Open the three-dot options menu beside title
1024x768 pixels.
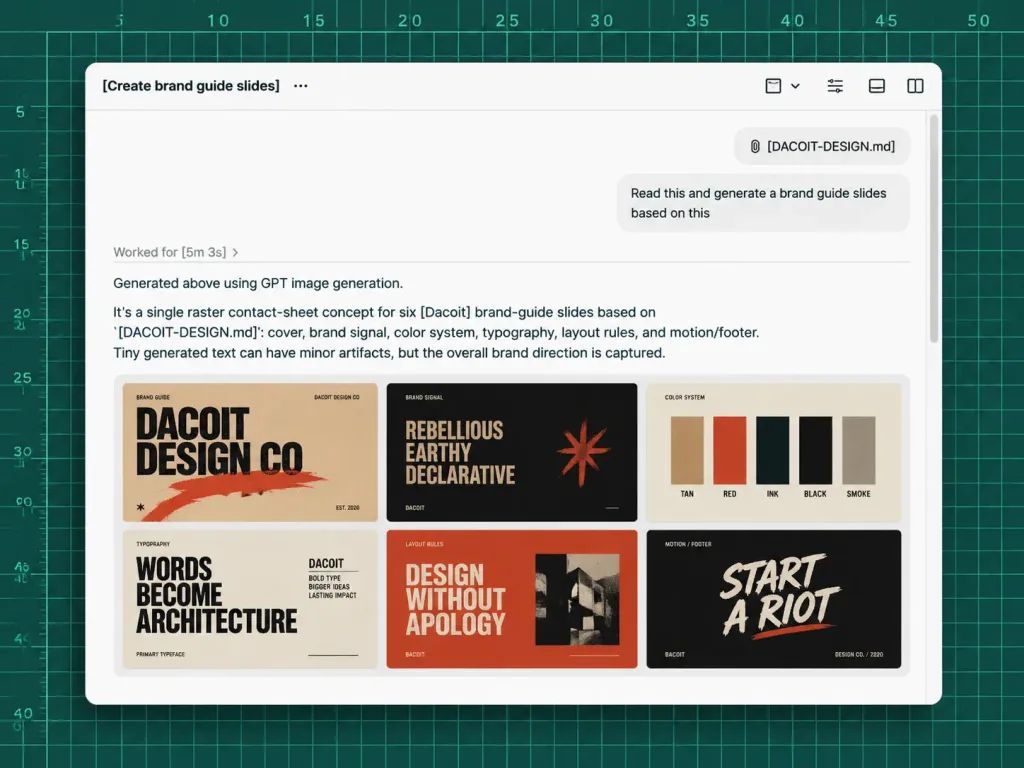[x=300, y=86]
